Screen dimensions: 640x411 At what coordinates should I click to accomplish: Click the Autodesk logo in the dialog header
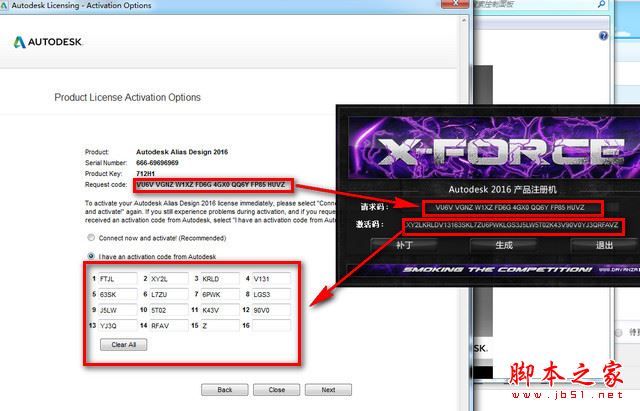click(47, 42)
